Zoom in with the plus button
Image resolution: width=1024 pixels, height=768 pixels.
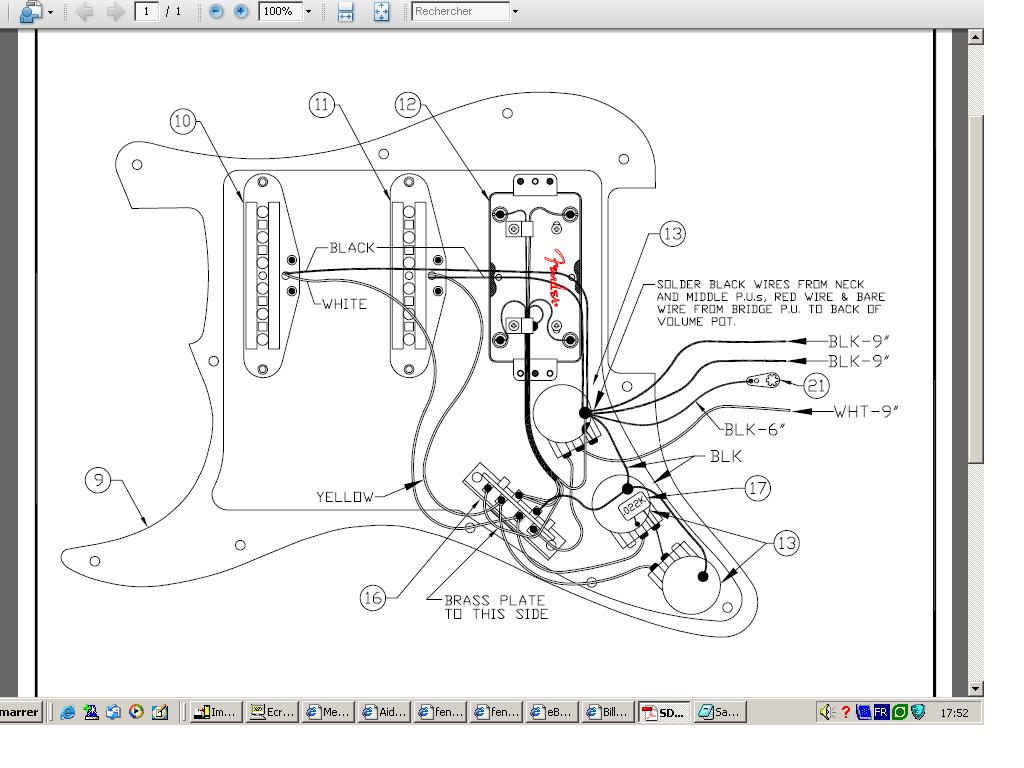point(241,11)
